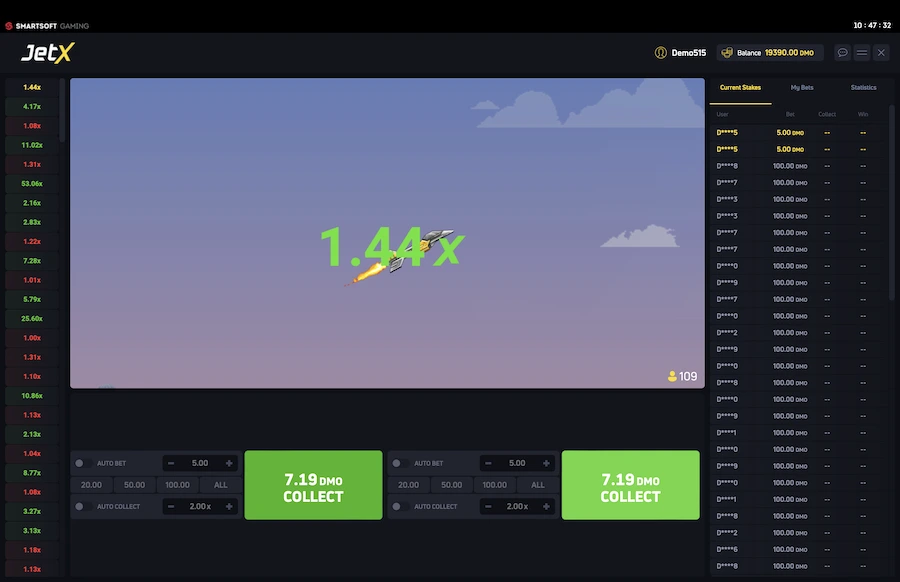Click the Collect column header
900x582 pixels.
(827, 114)
